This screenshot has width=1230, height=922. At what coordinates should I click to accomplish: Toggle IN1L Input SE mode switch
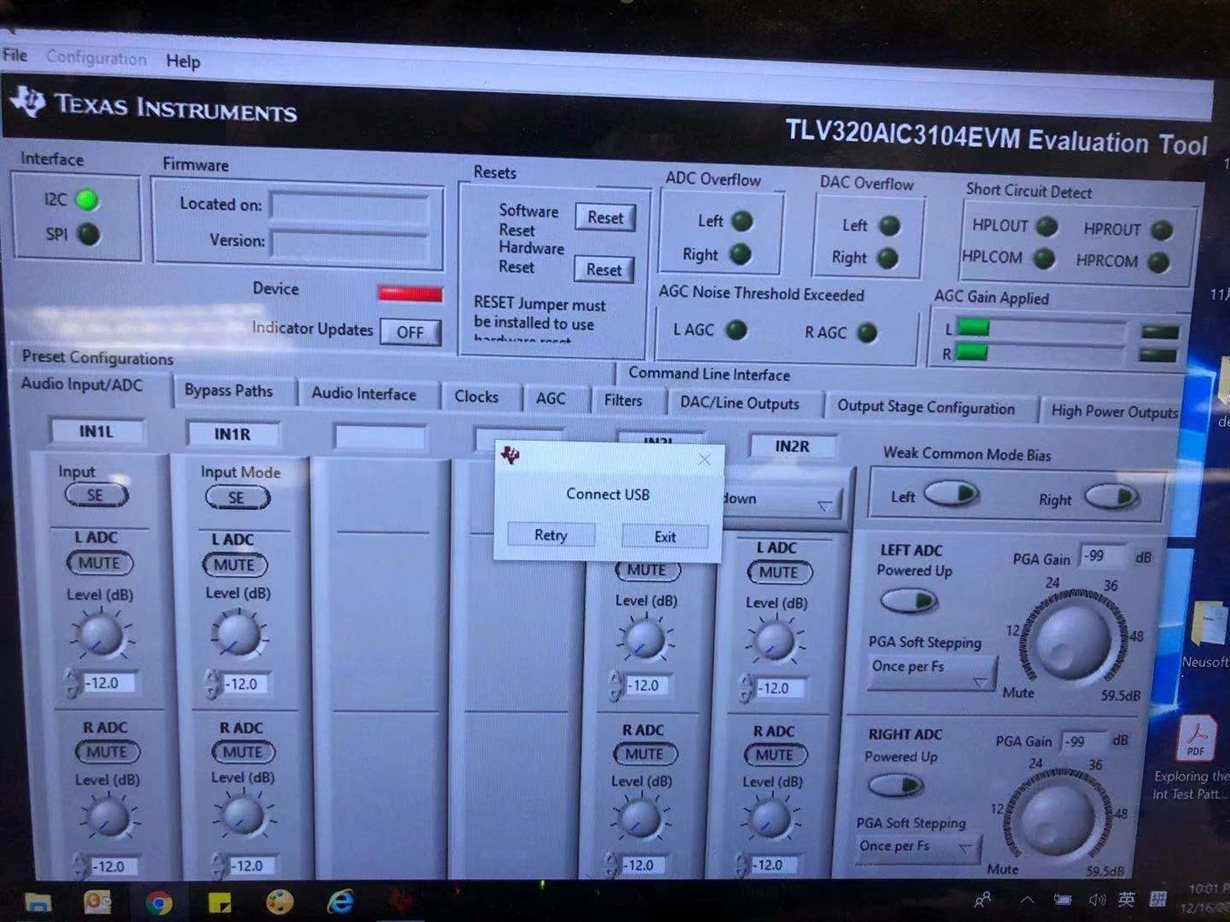[x=96, y=494]
